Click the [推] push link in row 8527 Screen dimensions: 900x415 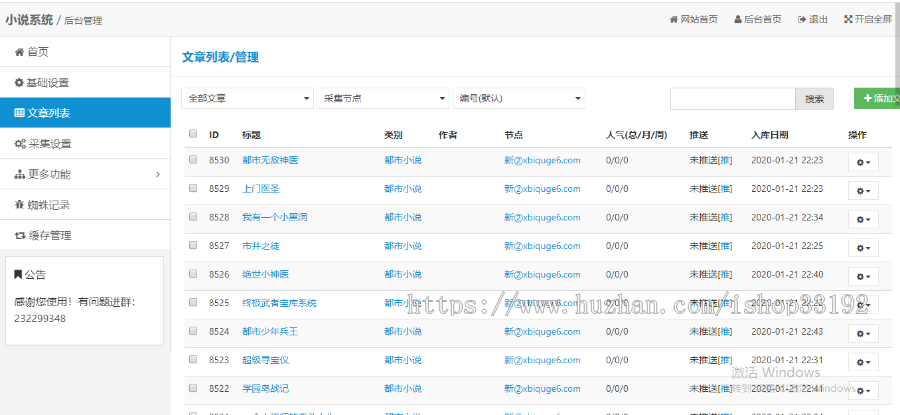(726, 246)
